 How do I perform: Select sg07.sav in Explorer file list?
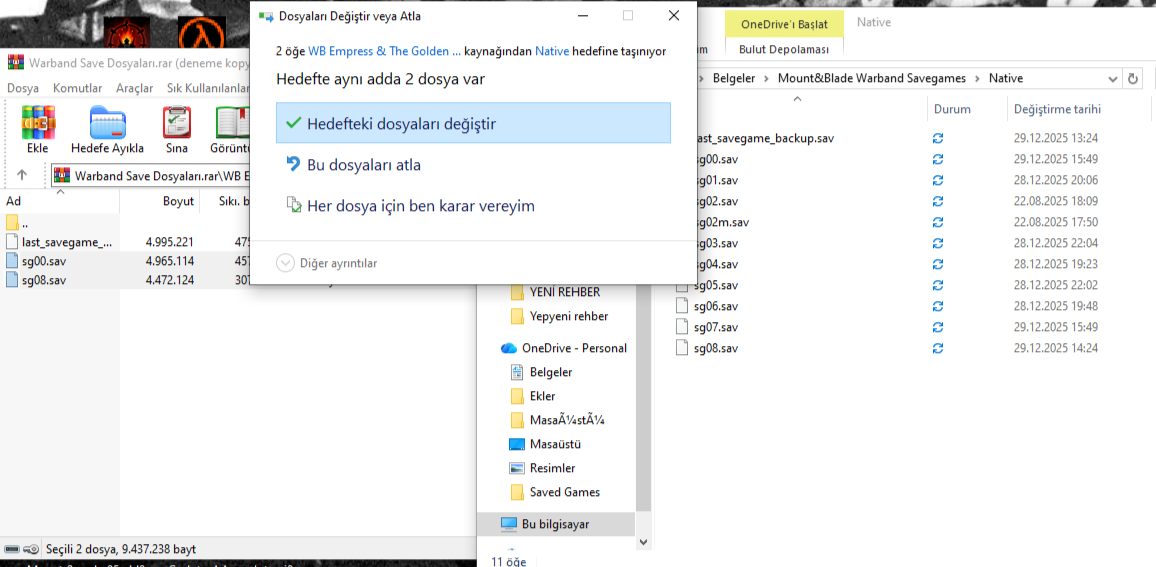[x=706, y=327]
